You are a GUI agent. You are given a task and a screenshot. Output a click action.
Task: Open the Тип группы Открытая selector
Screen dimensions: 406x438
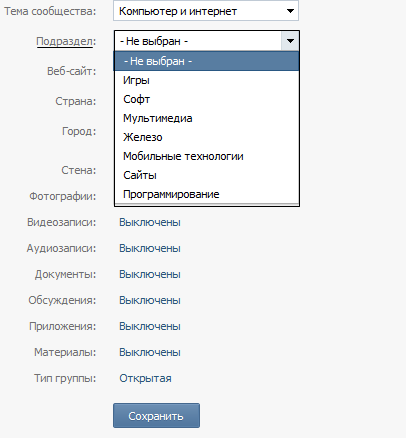[x=145, y=378]
